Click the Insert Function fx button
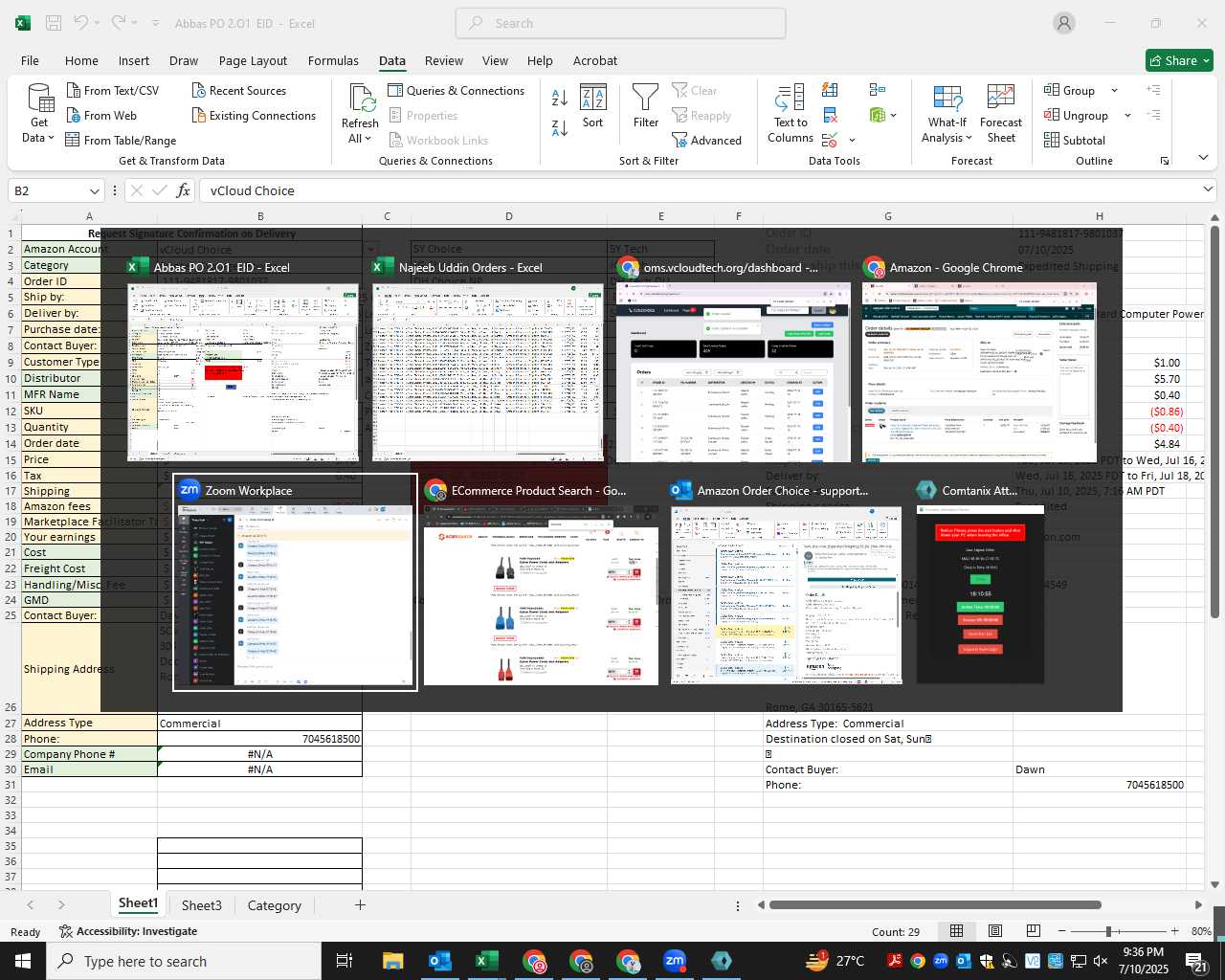1225x980 pixels. click(183, 190)
